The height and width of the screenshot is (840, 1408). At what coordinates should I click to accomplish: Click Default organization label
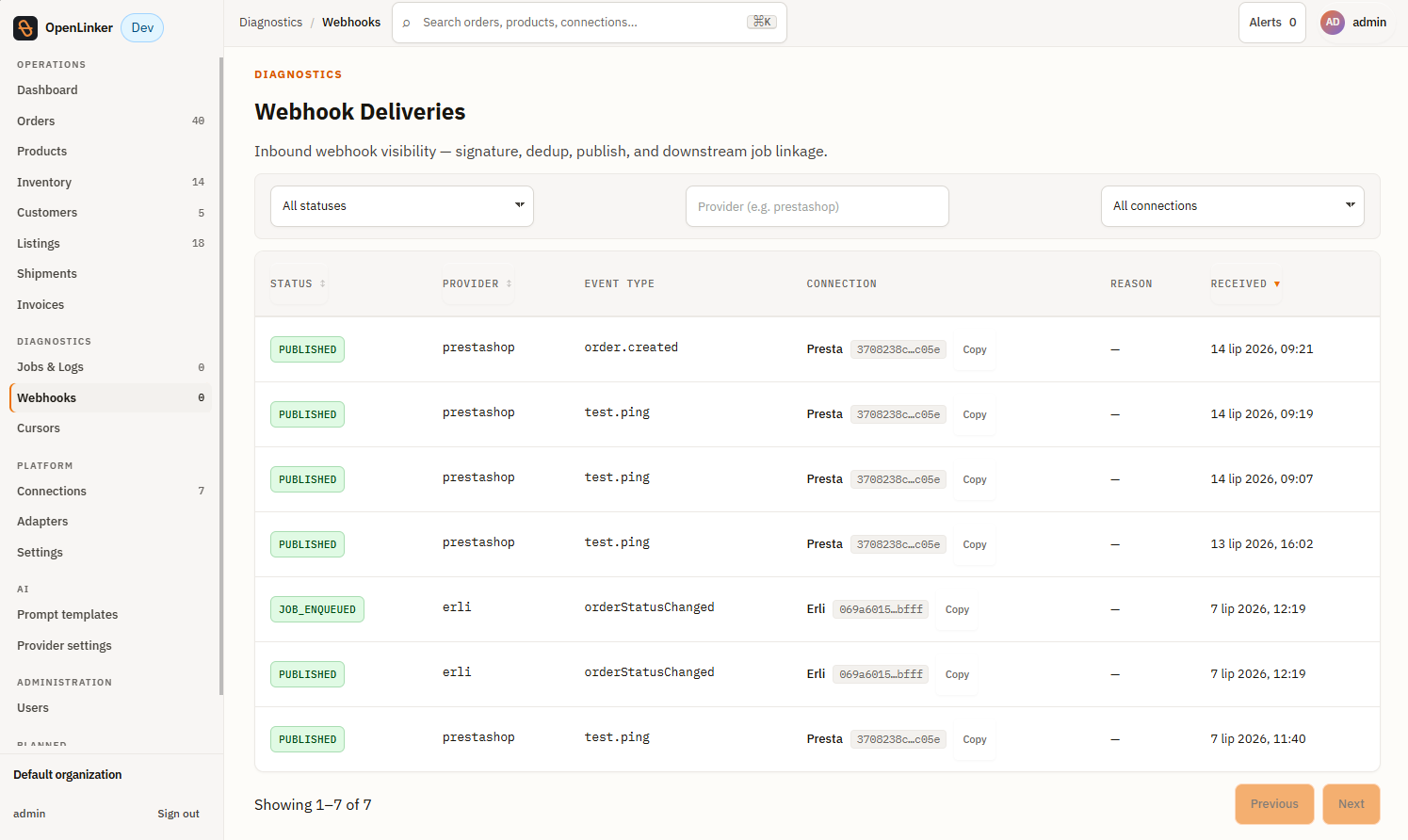pyautogui.click(x=68, y=775)
